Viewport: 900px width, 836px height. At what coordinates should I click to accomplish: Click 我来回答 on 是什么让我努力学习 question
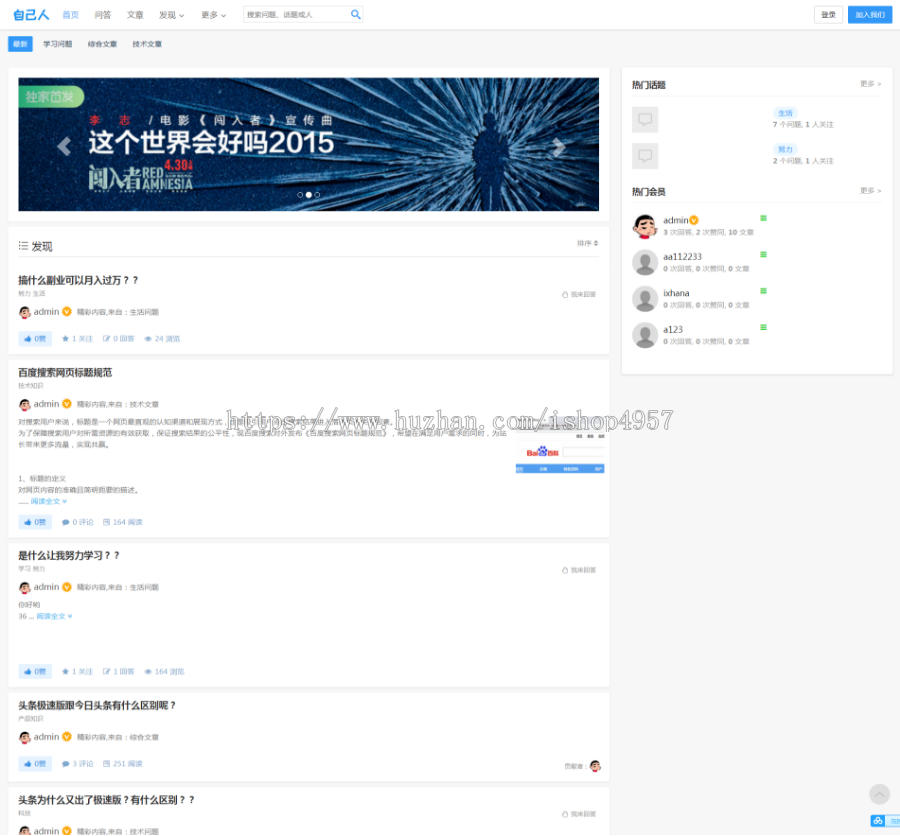pos(579,570)
